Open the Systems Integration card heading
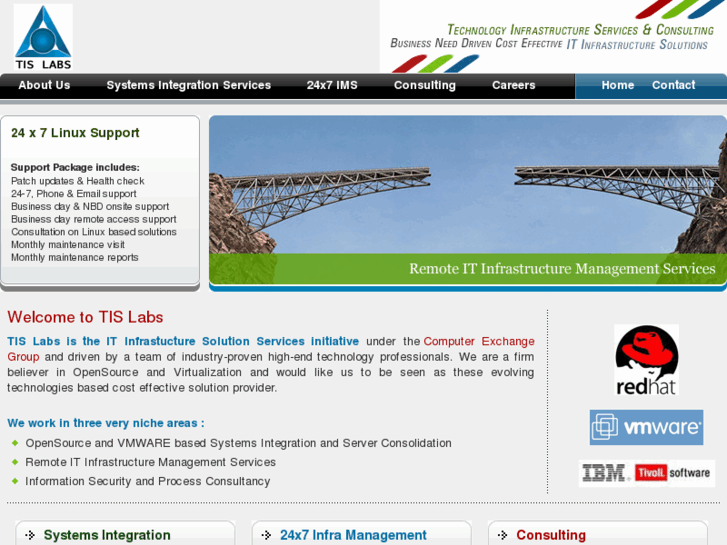This screenshot has height=545, width=727. (107, 535)
